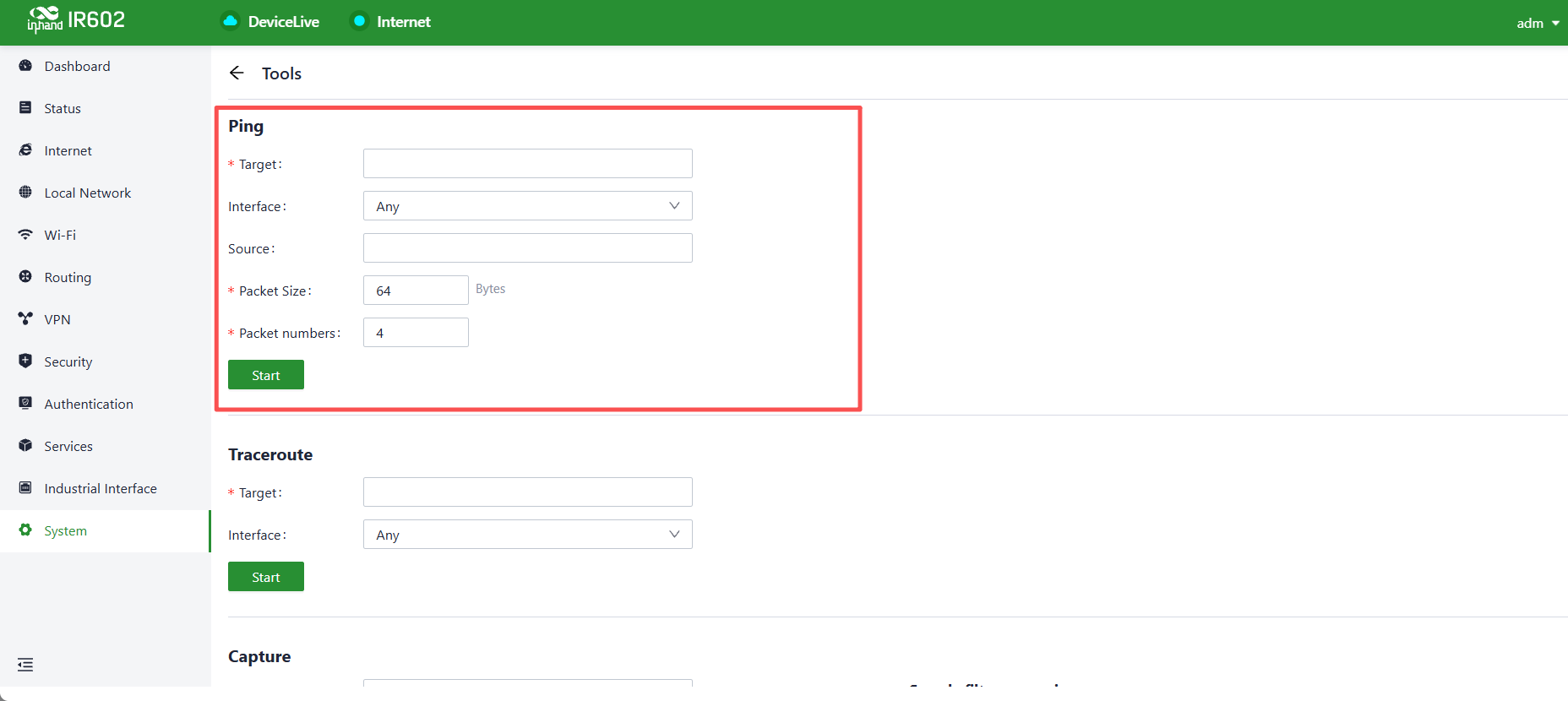Click the System gear icon in sidebar

[x=25, y=530]
